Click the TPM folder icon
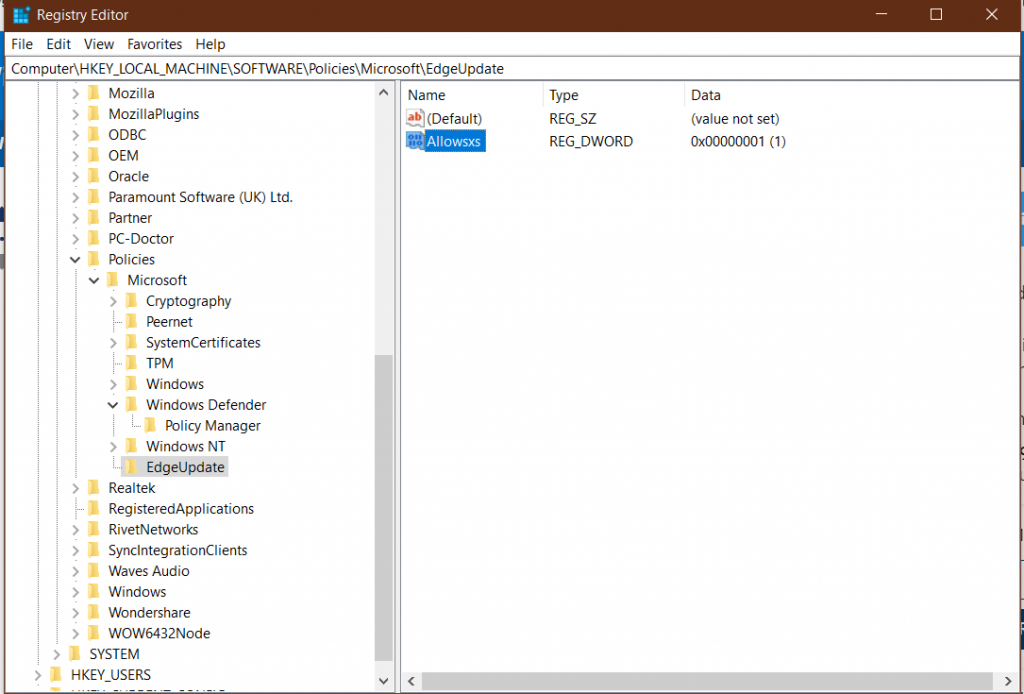This screenshot has width=1024, height=694. coord(132,363)
